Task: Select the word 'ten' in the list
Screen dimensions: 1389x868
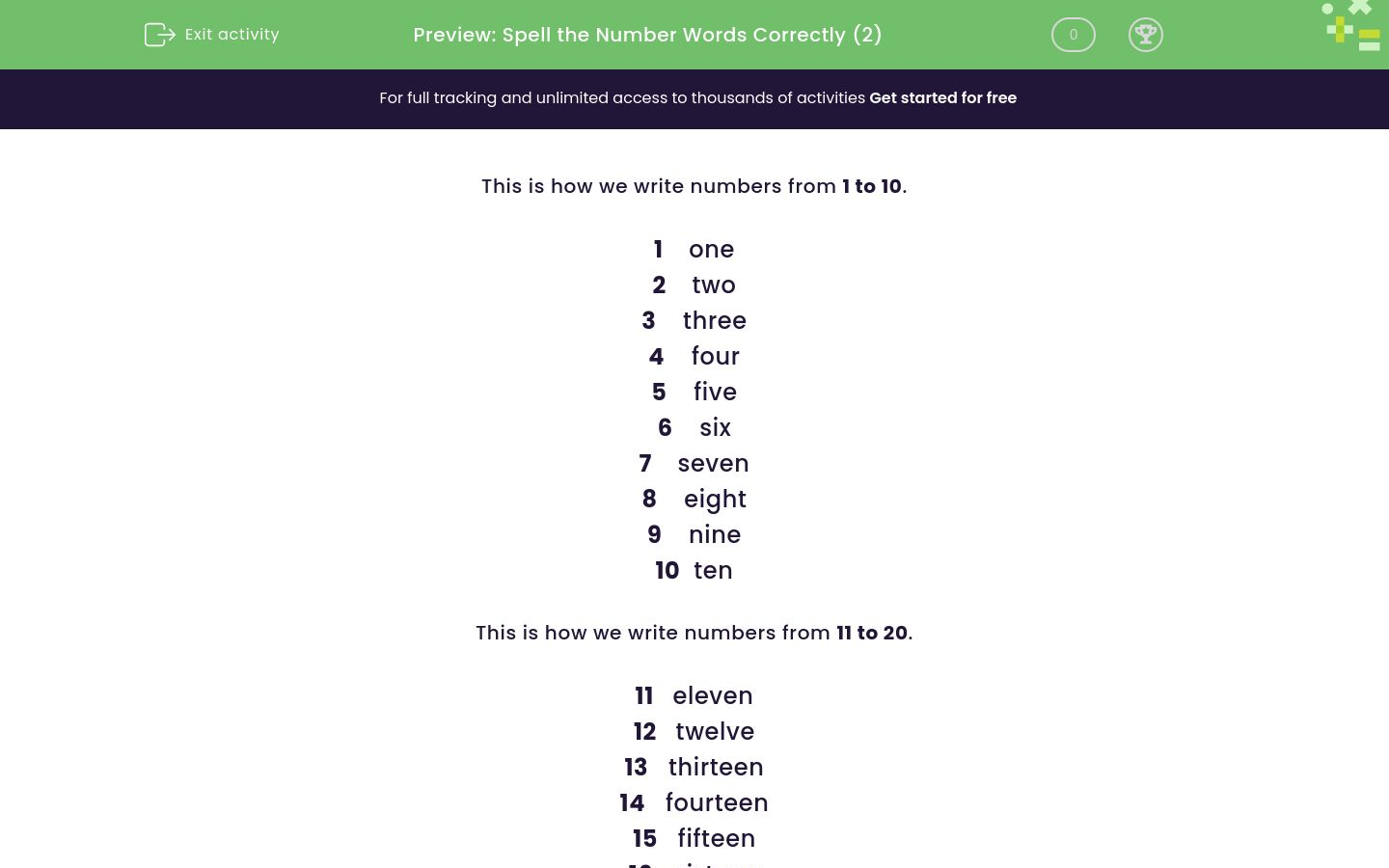Action: pos(713,570)
